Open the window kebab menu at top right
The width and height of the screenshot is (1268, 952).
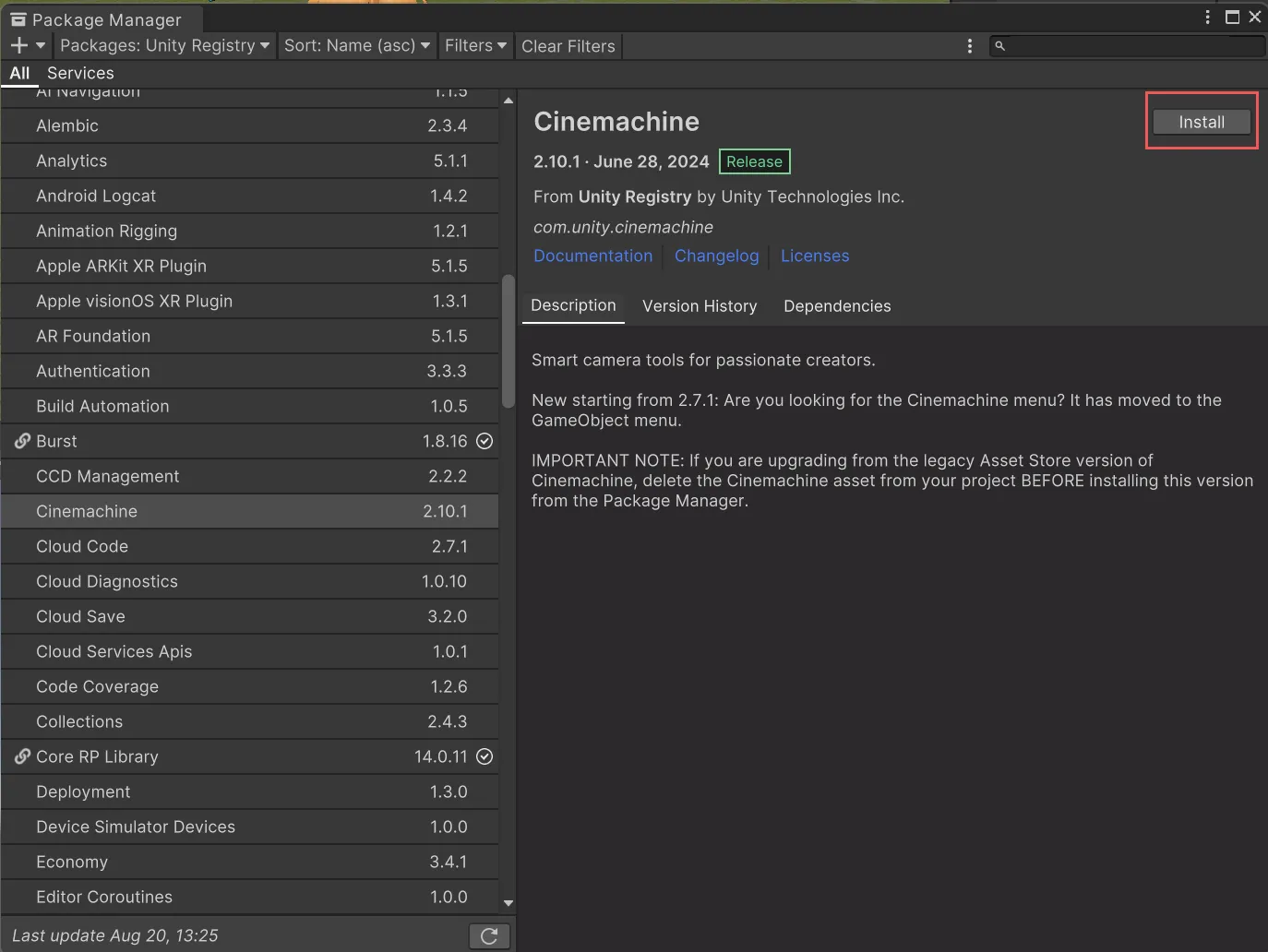tap(1207, 17)
